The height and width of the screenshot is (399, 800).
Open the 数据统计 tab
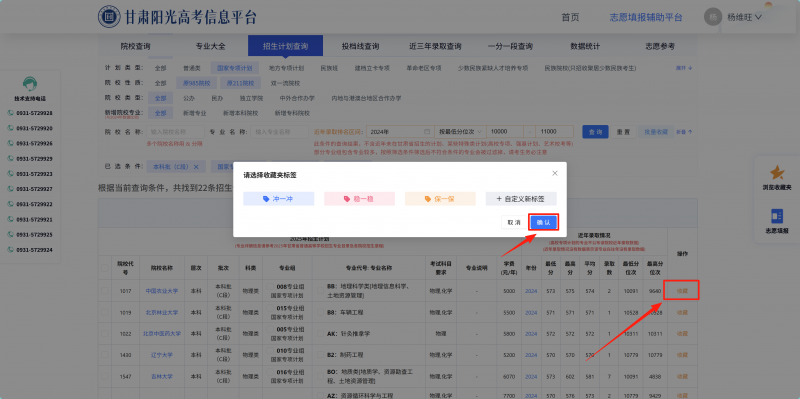coord(585,46)
